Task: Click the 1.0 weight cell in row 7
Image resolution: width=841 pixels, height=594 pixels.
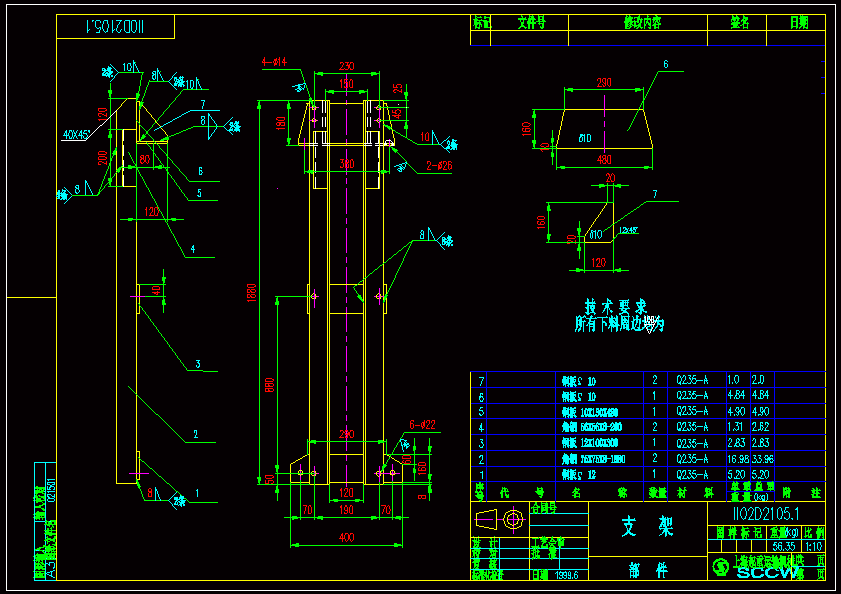Action: (733, 379)
